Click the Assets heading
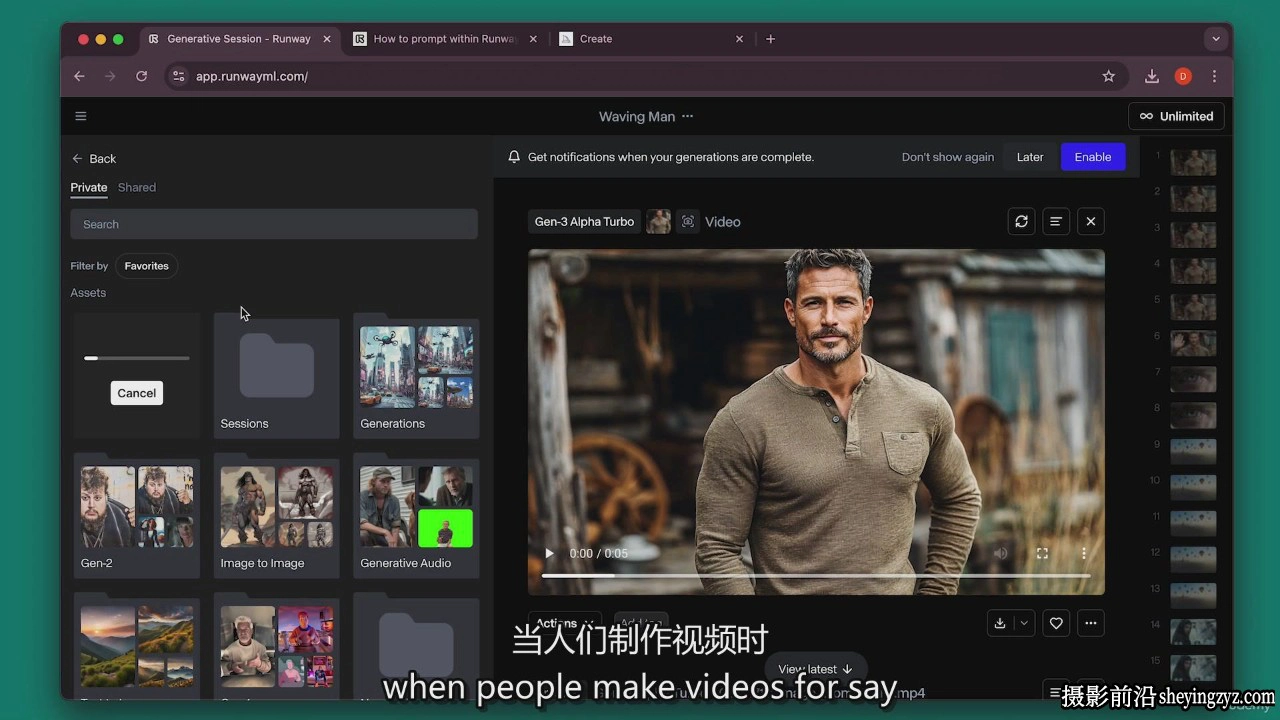1280x720 pixels. pyautogui.click(x=88, y=293)
